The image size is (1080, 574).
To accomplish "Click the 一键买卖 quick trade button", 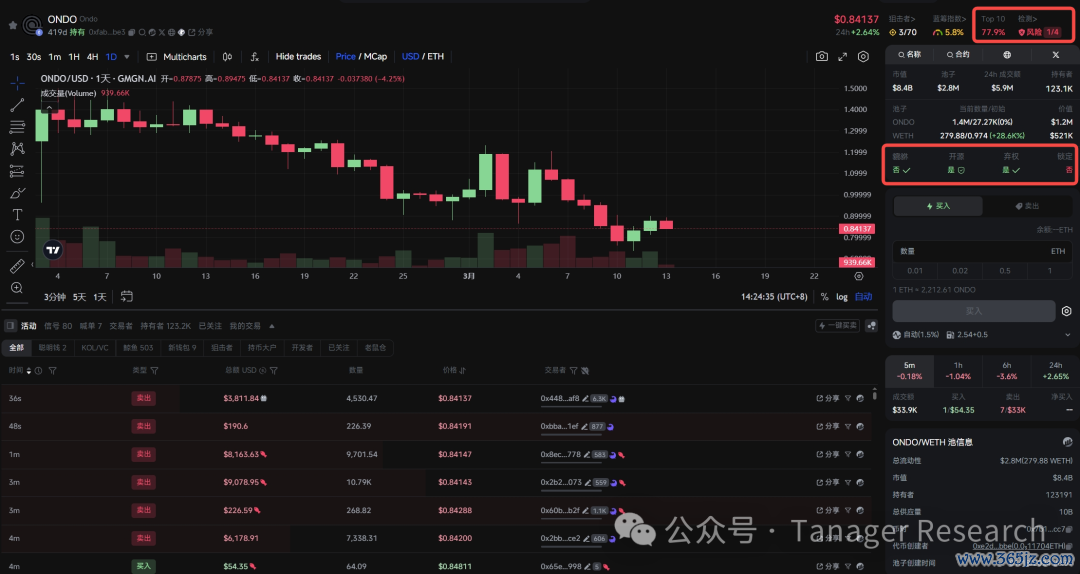I will (x=838, y=326).
